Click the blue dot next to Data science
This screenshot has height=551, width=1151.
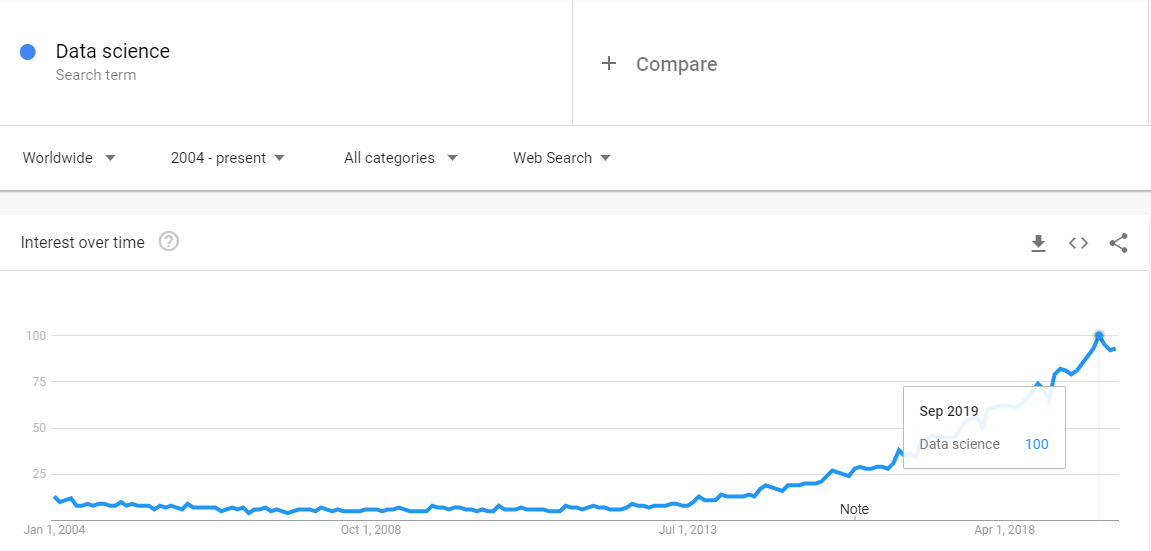(x=28, y=52)
